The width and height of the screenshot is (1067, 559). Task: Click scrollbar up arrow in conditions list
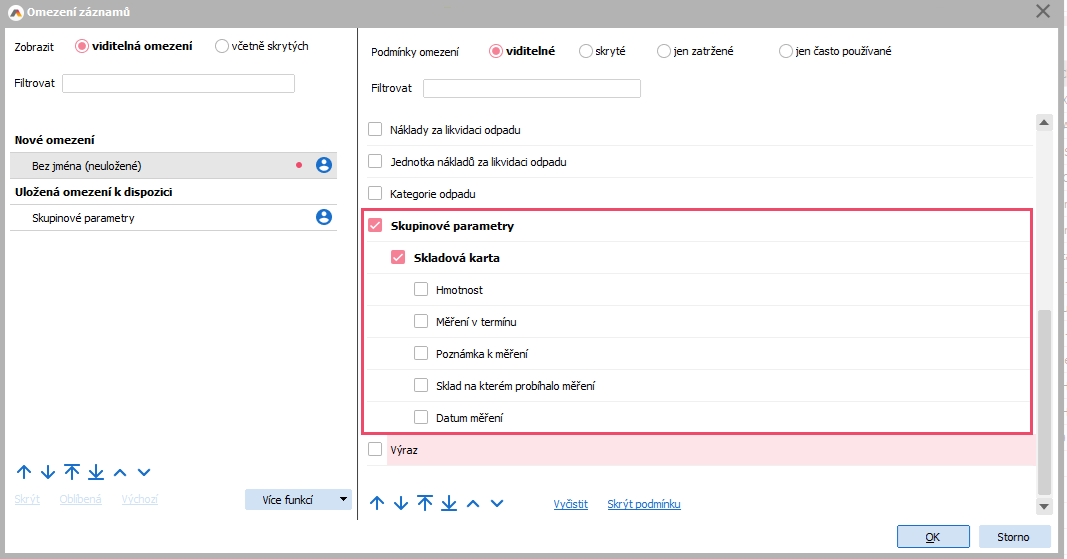coord(1044,123)
